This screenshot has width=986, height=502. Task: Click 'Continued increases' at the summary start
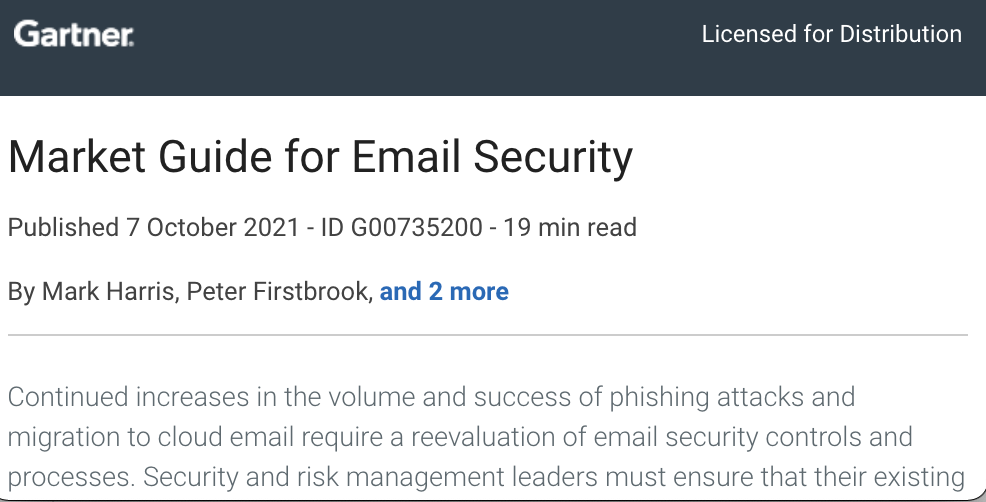(x=128, y=397)
